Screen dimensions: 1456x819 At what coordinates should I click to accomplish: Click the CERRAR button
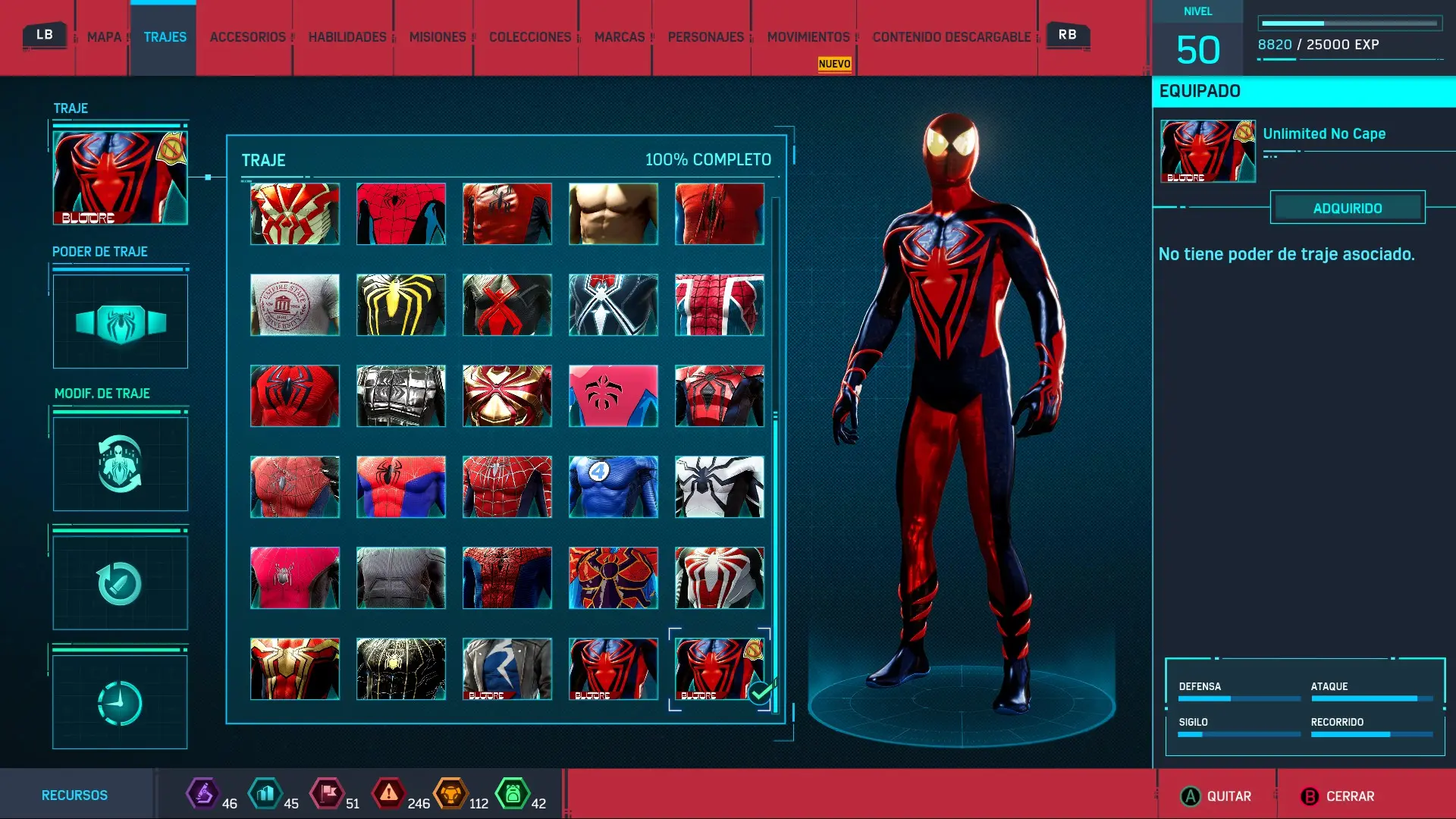point(1337,796)
